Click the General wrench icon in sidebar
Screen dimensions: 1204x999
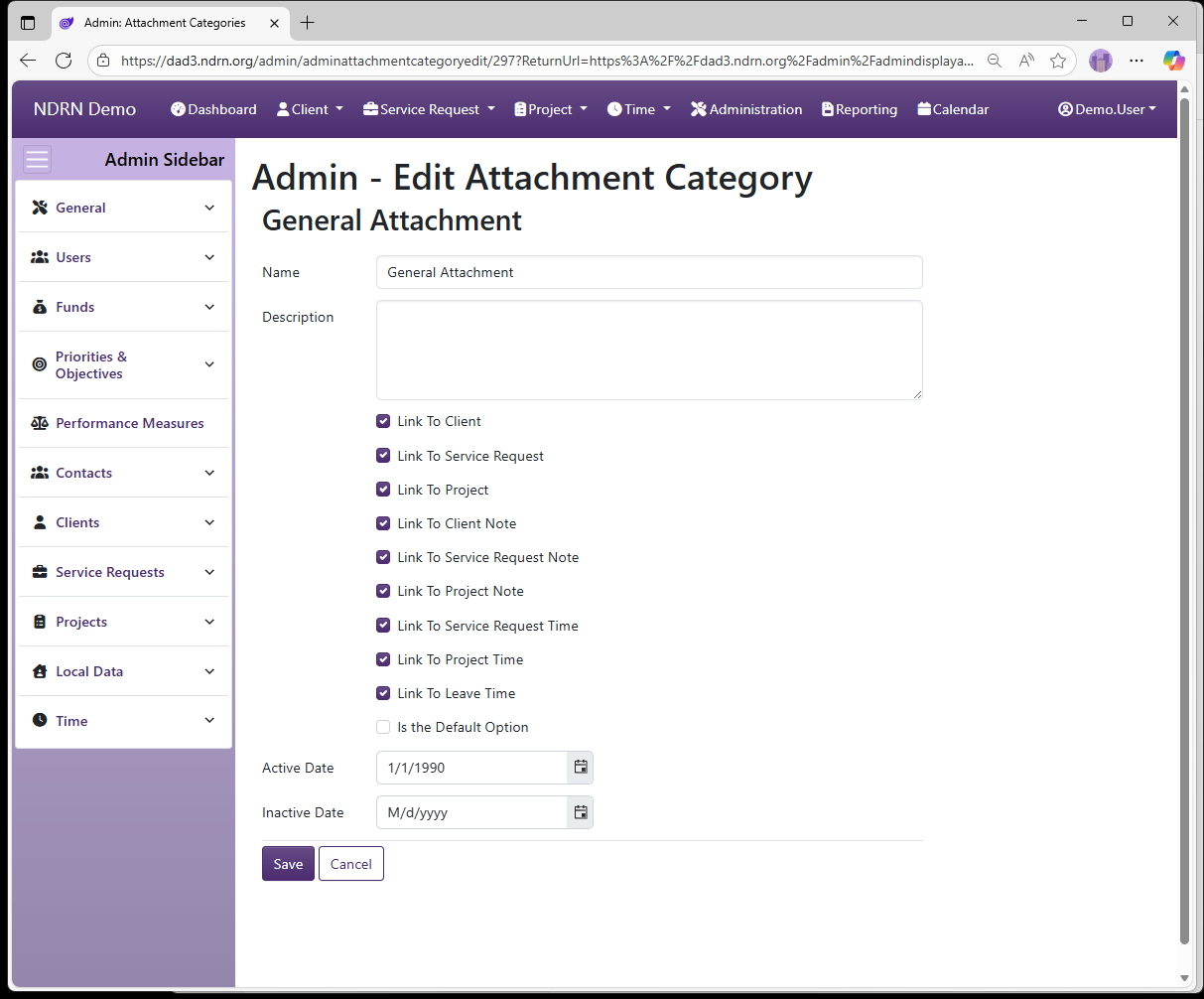(40, 208)
